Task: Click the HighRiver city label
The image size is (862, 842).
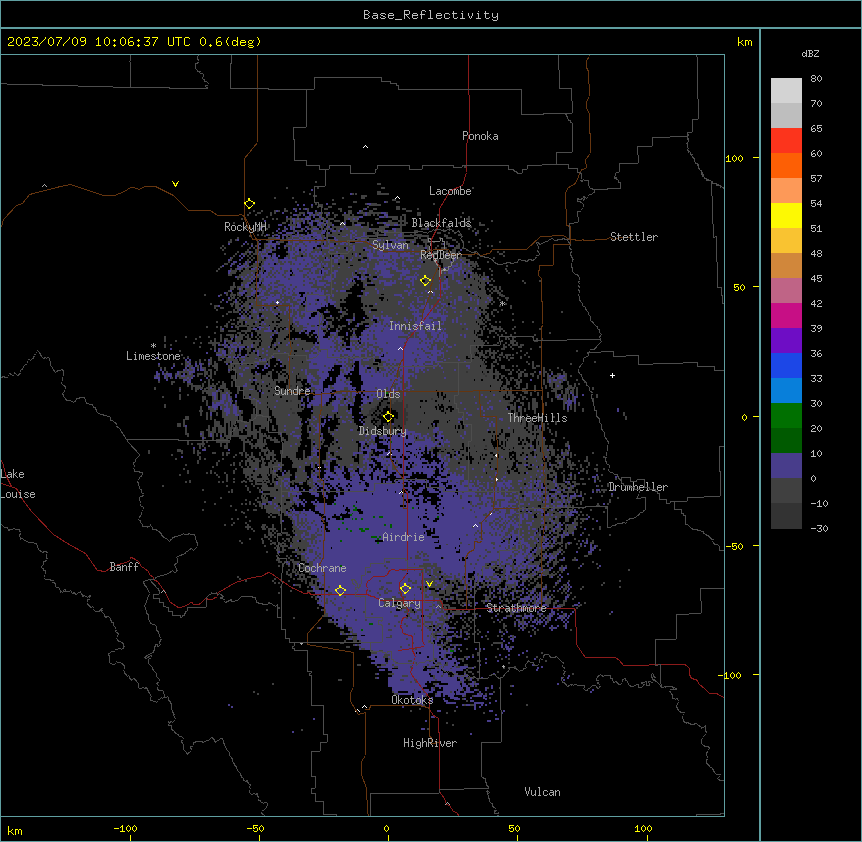Action: [x=430, y=743]
